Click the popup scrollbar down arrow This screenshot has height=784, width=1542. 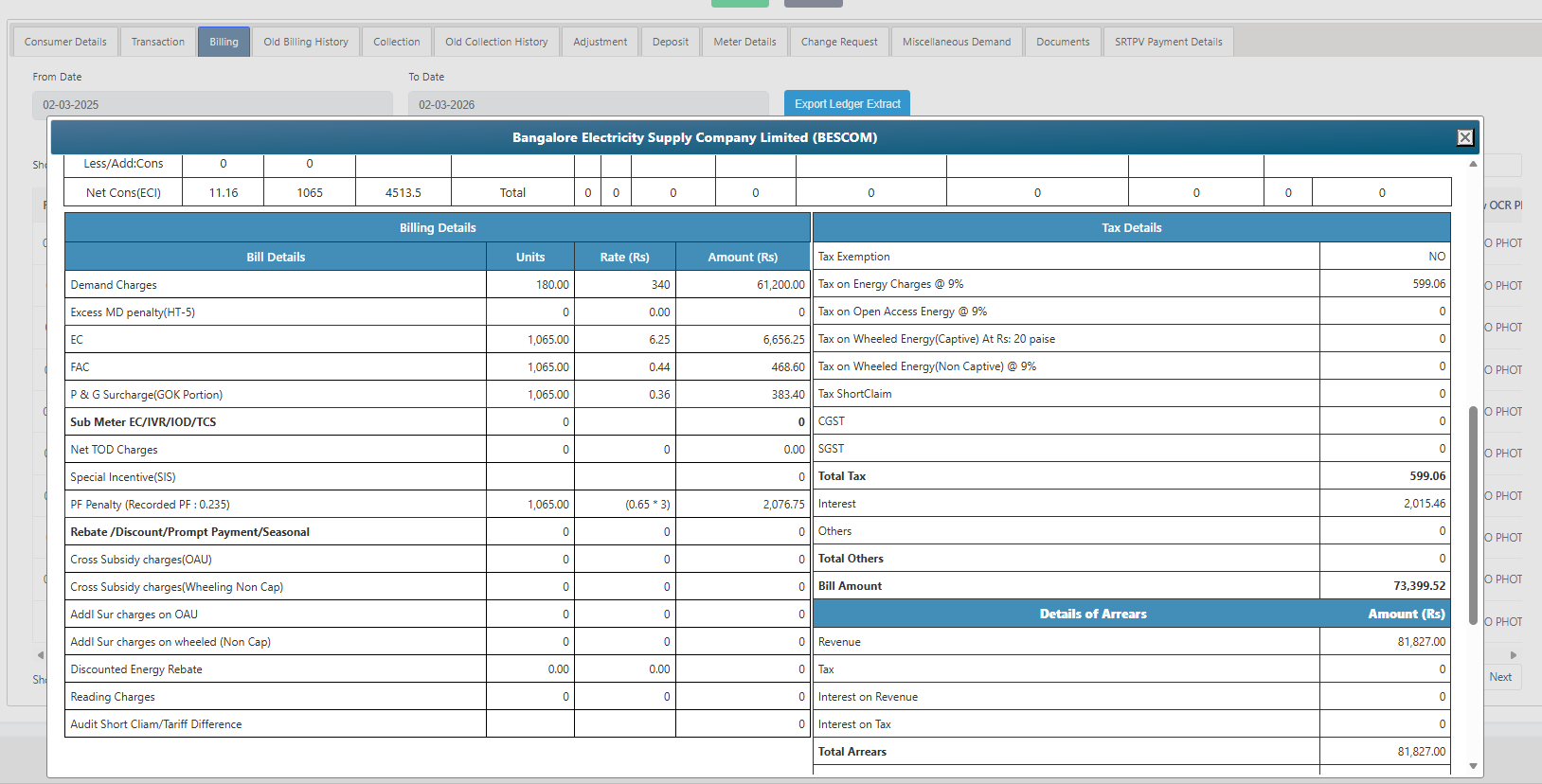coord(1473,766)
